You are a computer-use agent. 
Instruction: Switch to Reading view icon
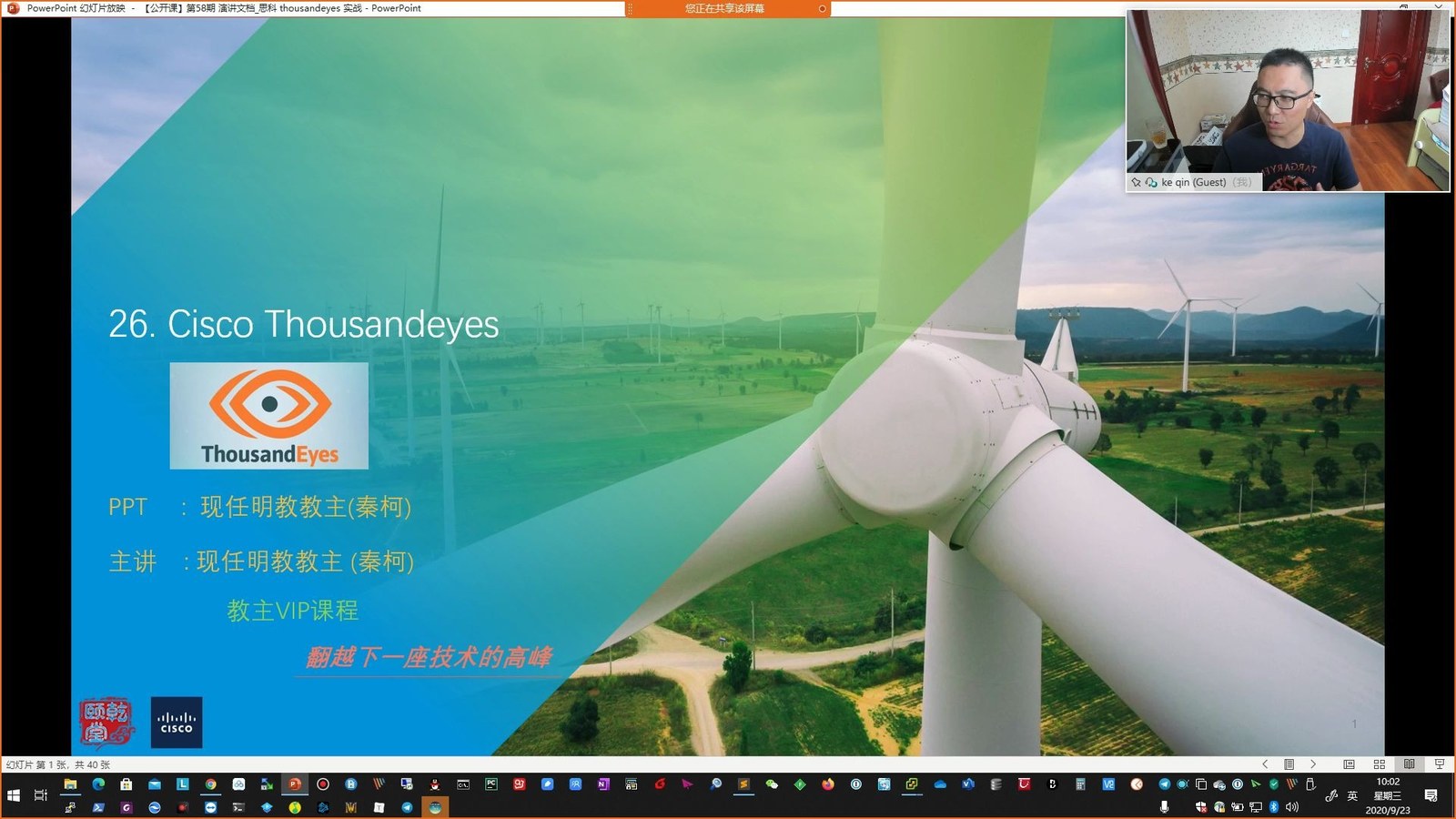(1410, 764)
